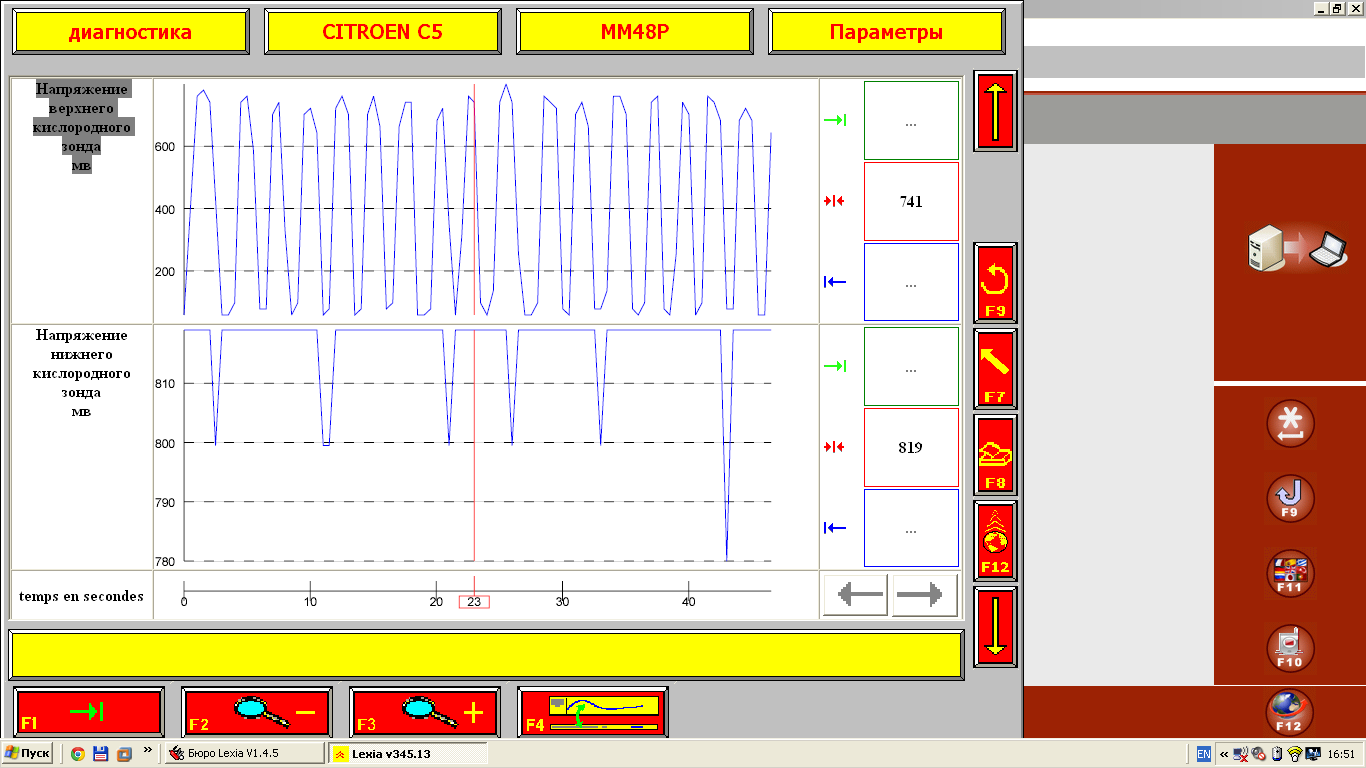Click the red F9 undo arrow button
Viewport: 1366px width, 768px height.
(x=995, y=283)
